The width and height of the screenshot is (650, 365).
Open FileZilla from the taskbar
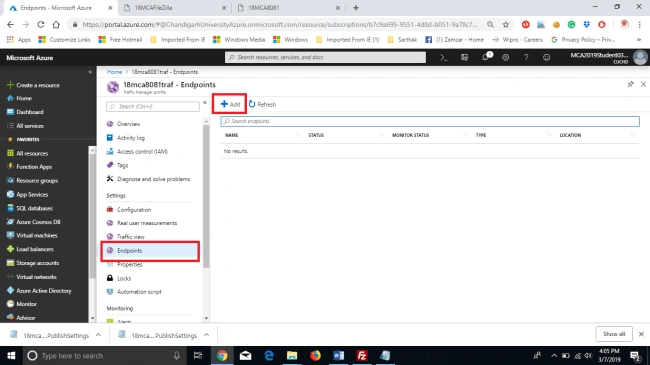[x=361, y=355]
